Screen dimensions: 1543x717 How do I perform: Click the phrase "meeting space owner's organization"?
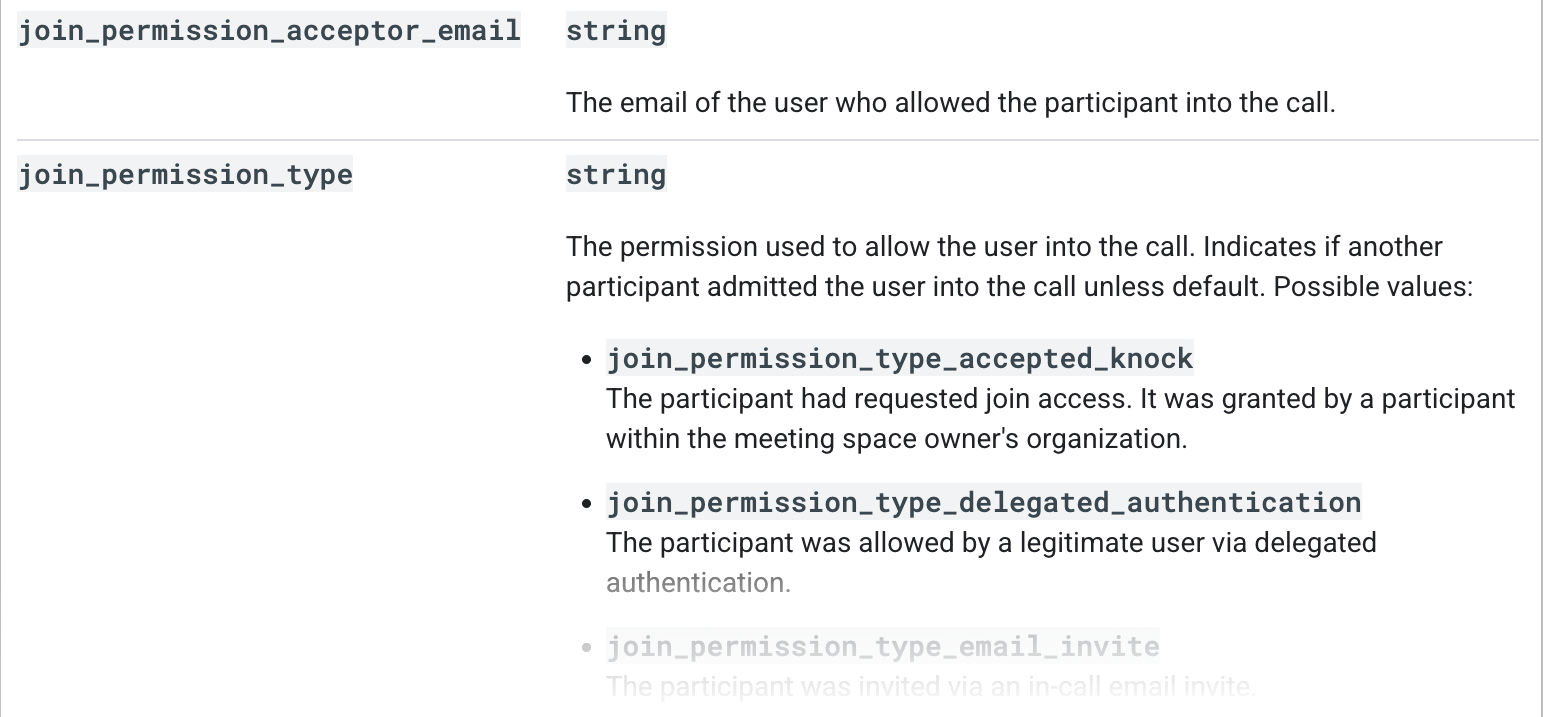coord(935,438)
